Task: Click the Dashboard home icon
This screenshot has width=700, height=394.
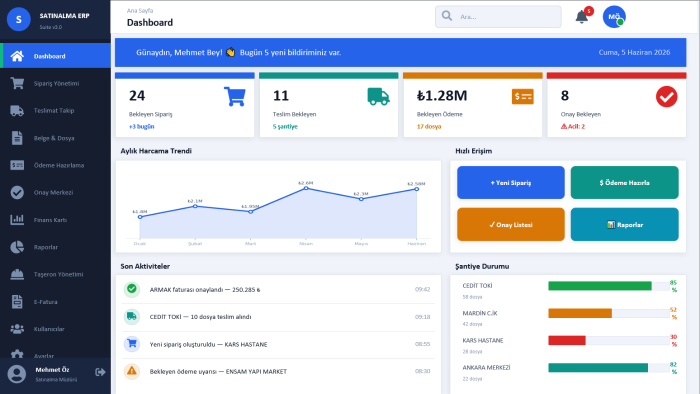Action: [17, 56]
